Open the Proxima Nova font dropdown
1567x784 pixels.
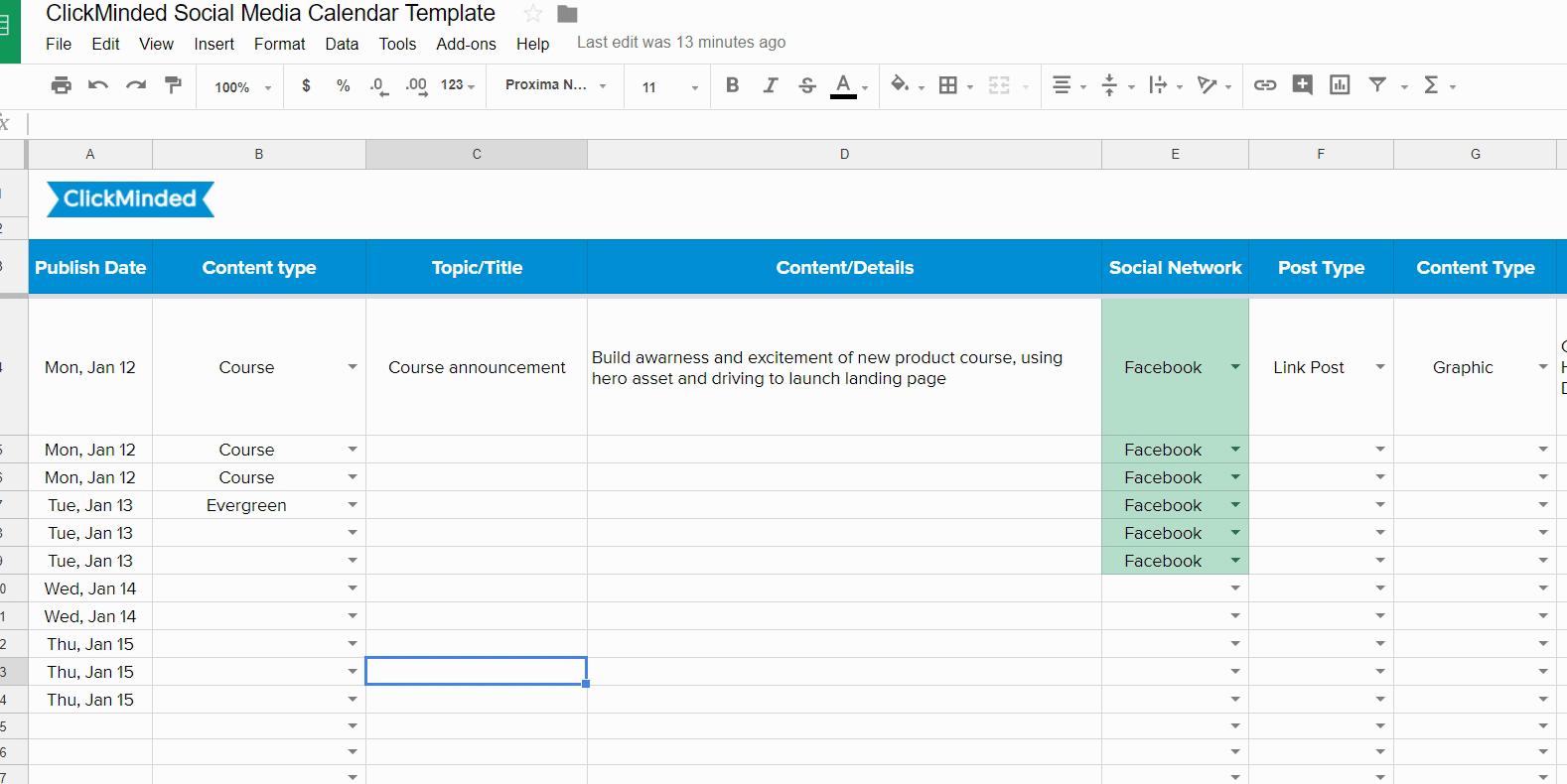pos(554,85)
